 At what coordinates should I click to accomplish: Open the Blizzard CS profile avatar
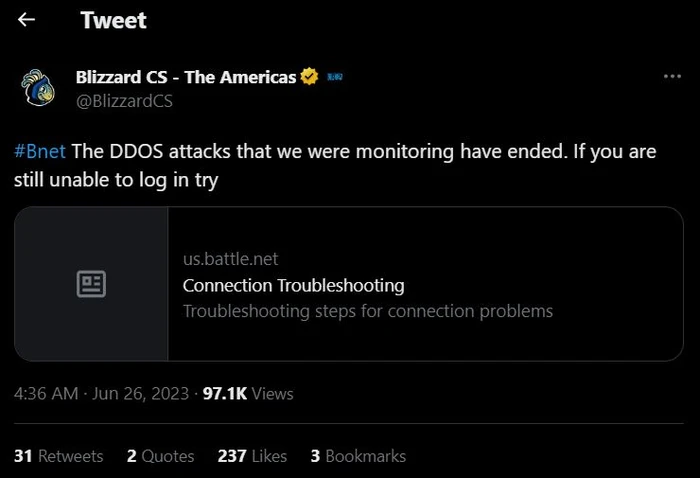pyautogui.click(x=38, y=87)
